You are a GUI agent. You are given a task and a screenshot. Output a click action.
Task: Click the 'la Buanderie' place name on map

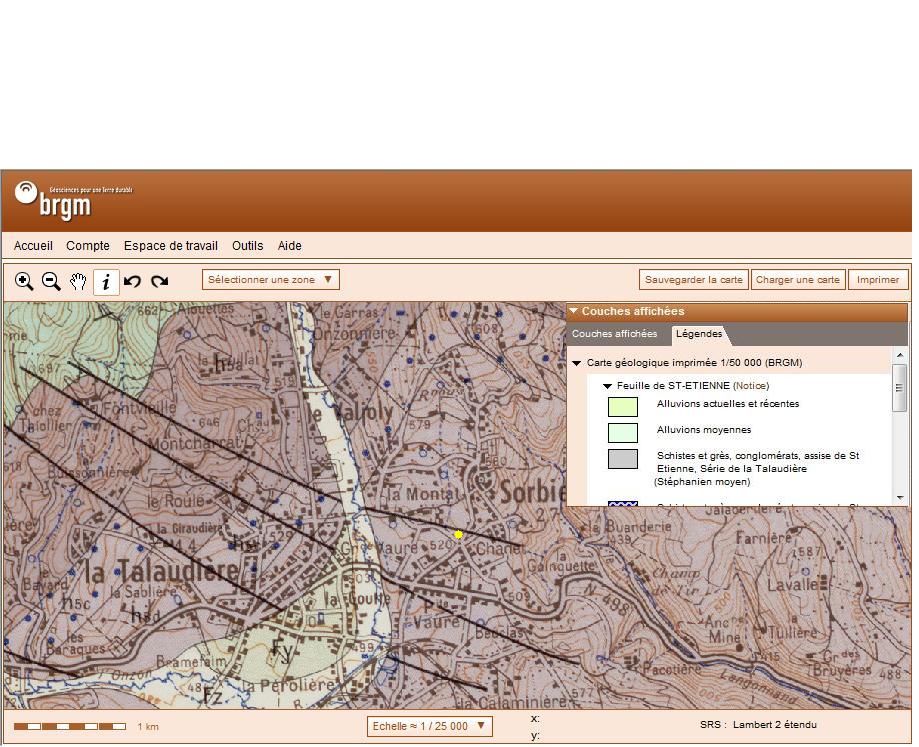pos(629,527)
